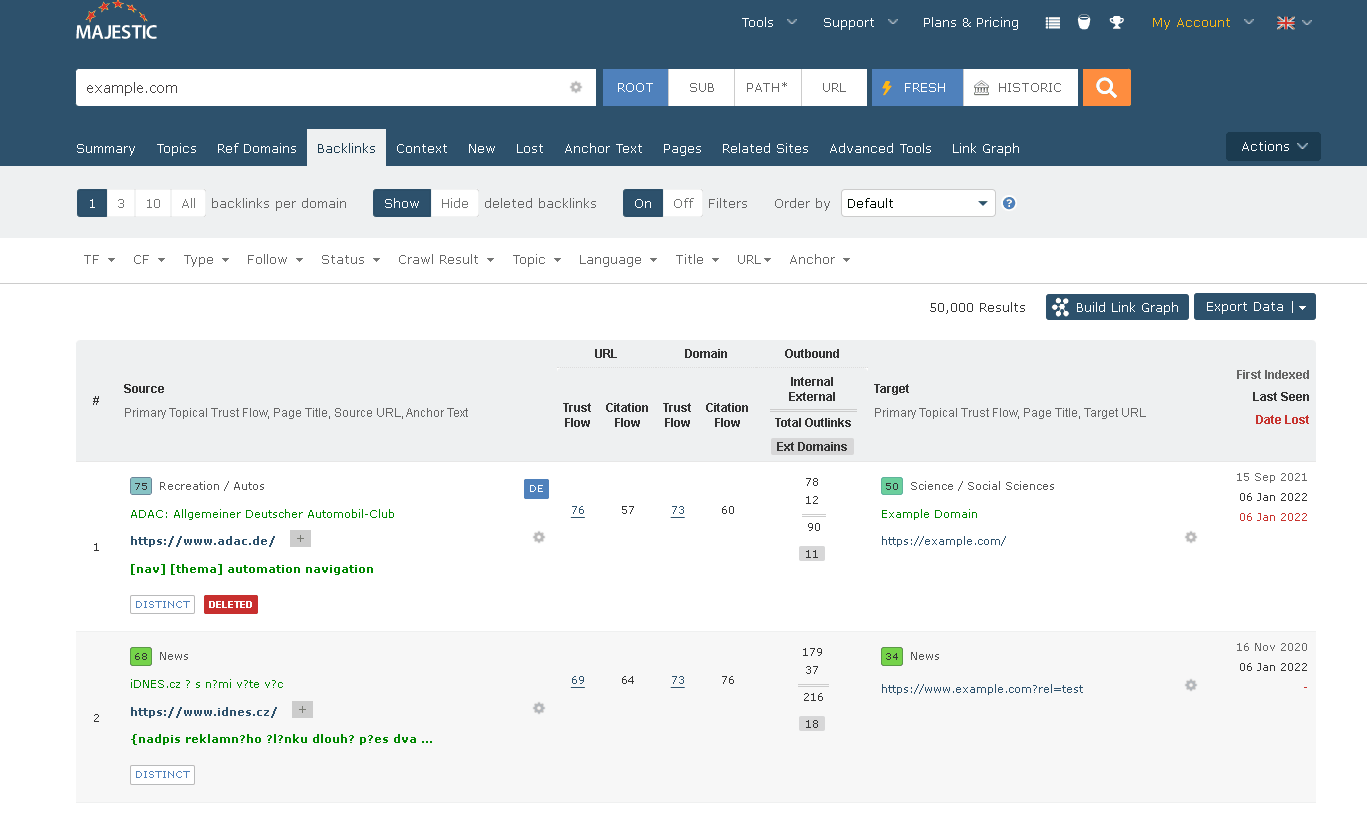Expand plus icon next to adac.de URL
Screen dimensions: 1367x814
300,539
